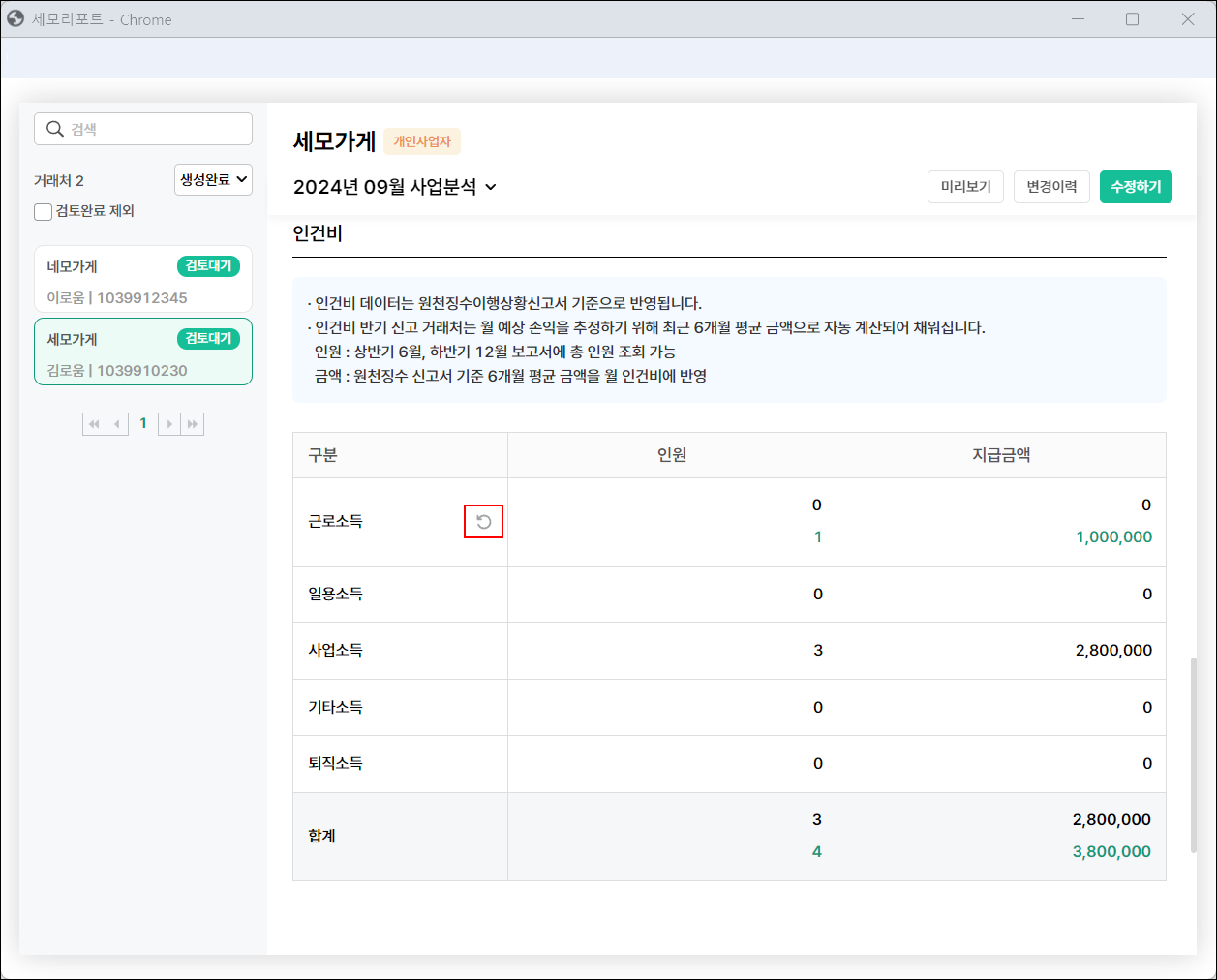Open the 생성완료 status dropdown
The height and width of the screenshot is (980, 1217).
[213, 179]
